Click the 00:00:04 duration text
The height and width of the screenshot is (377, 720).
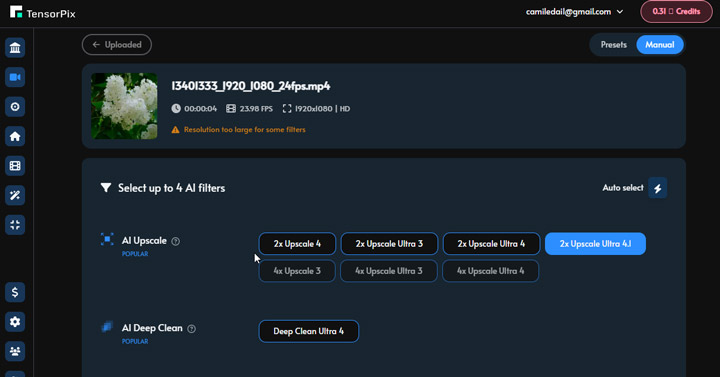(201, 109)
